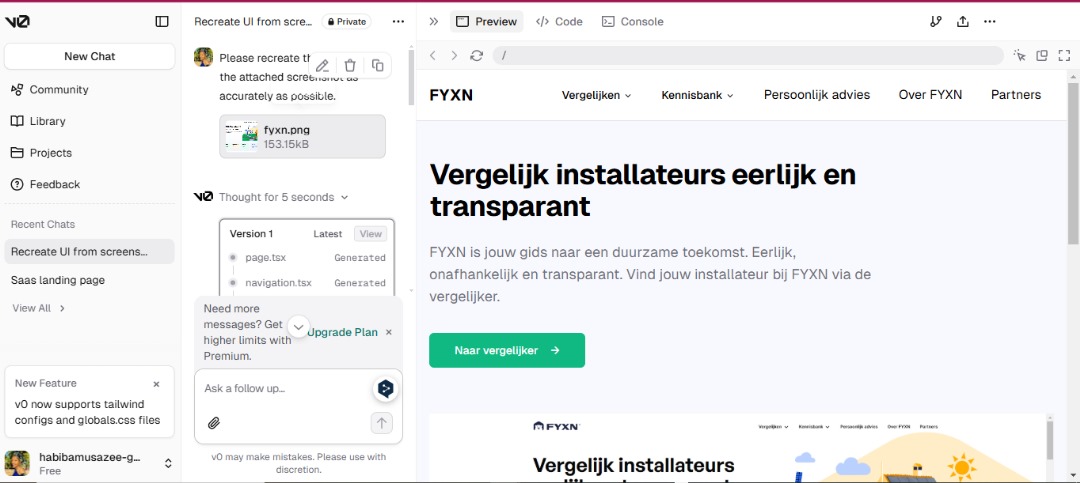Image resolution: width=1080 pixels, height=483 pixels.
Task: Click the fork branch icon
Action: pyautogui.click(x=935, y=21)
